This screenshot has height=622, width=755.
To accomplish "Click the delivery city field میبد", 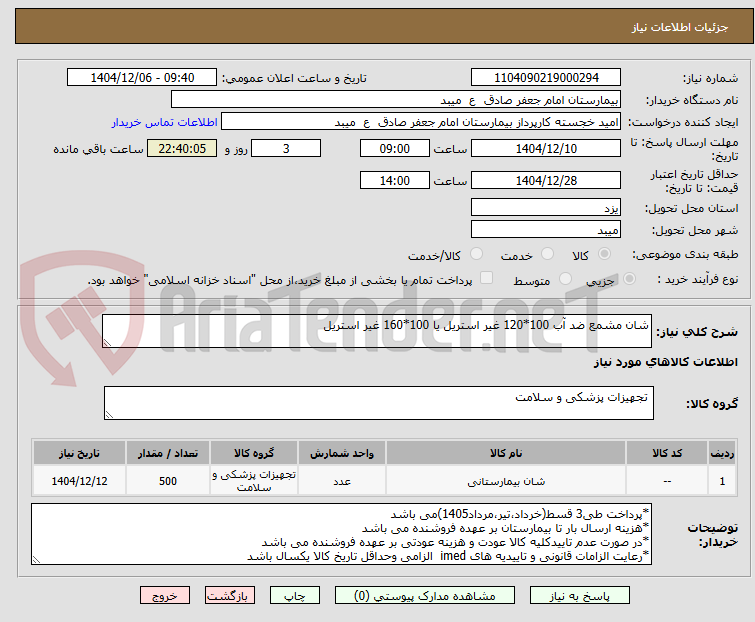I will tap(546, 230).
